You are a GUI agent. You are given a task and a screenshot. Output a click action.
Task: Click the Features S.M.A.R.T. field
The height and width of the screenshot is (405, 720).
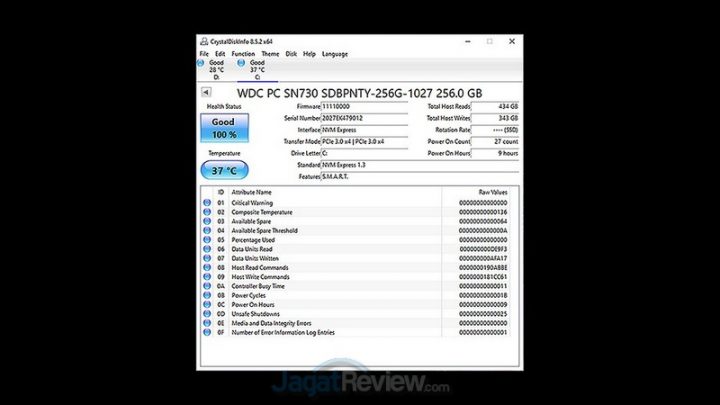coord(420,177)
